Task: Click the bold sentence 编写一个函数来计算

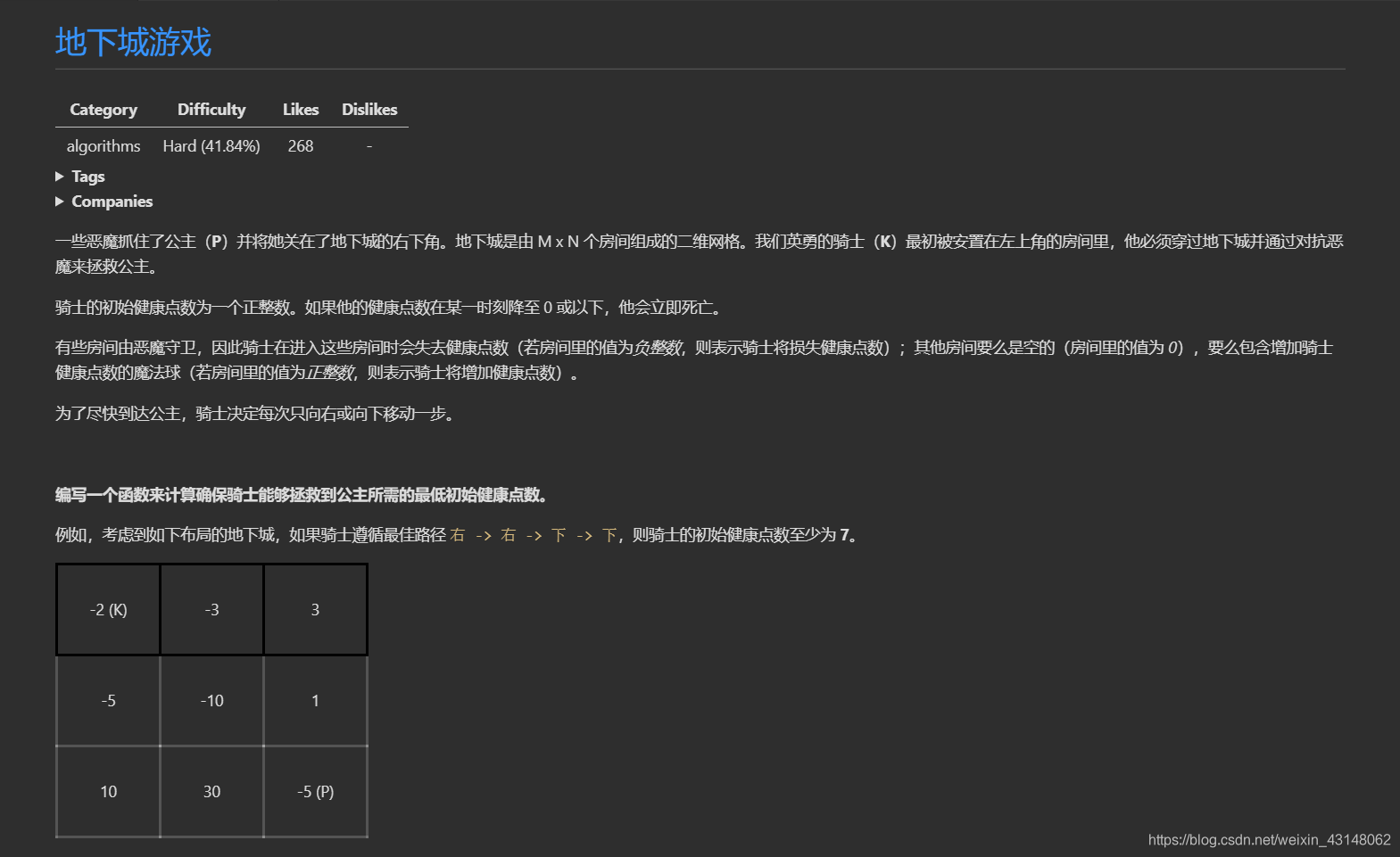Action: [x=302, y=495]
